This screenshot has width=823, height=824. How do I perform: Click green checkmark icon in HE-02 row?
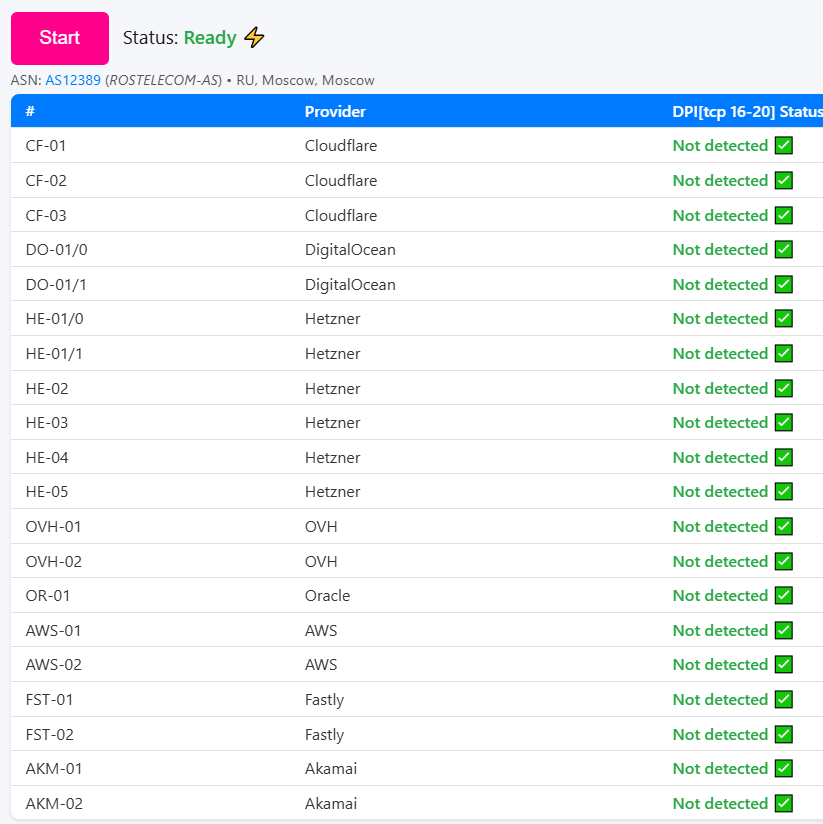click(x=784, y=388)
